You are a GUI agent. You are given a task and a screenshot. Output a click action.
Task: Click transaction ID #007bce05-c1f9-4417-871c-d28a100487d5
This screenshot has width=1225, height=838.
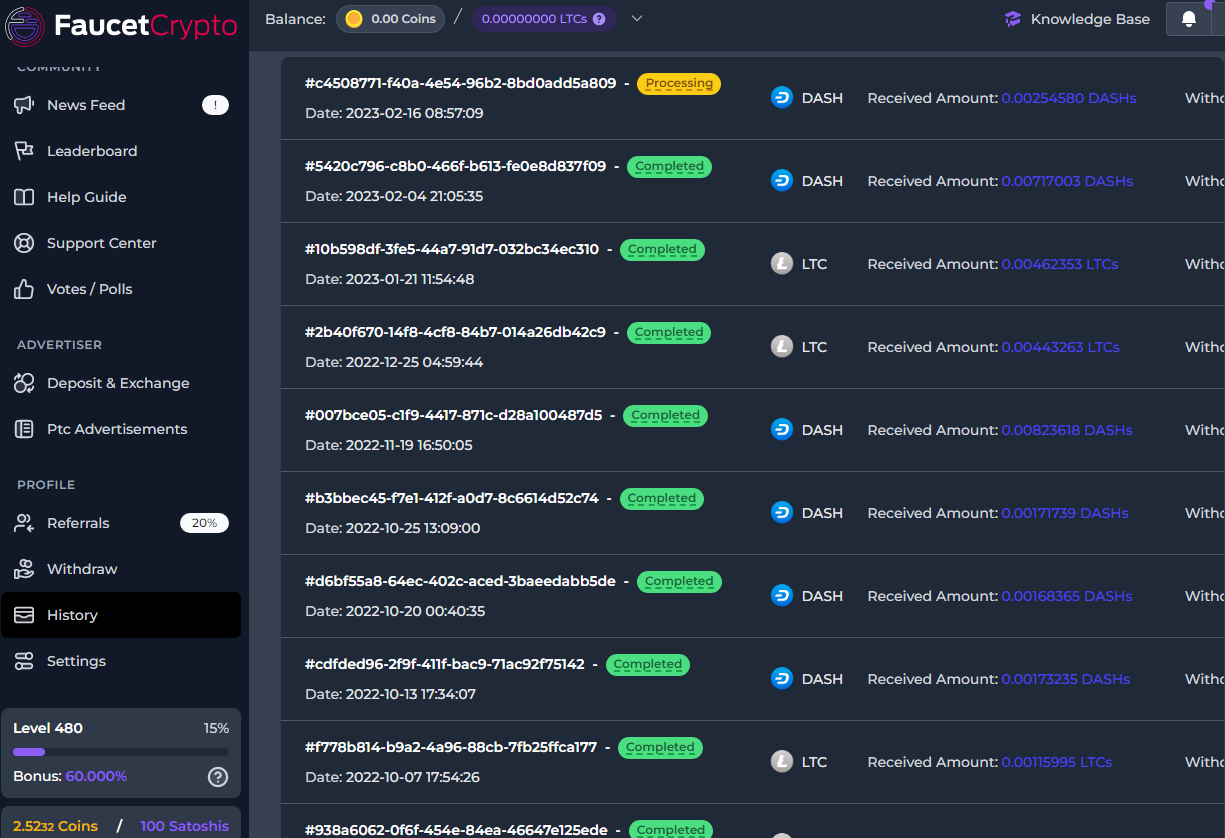click(x=454, y=415)
